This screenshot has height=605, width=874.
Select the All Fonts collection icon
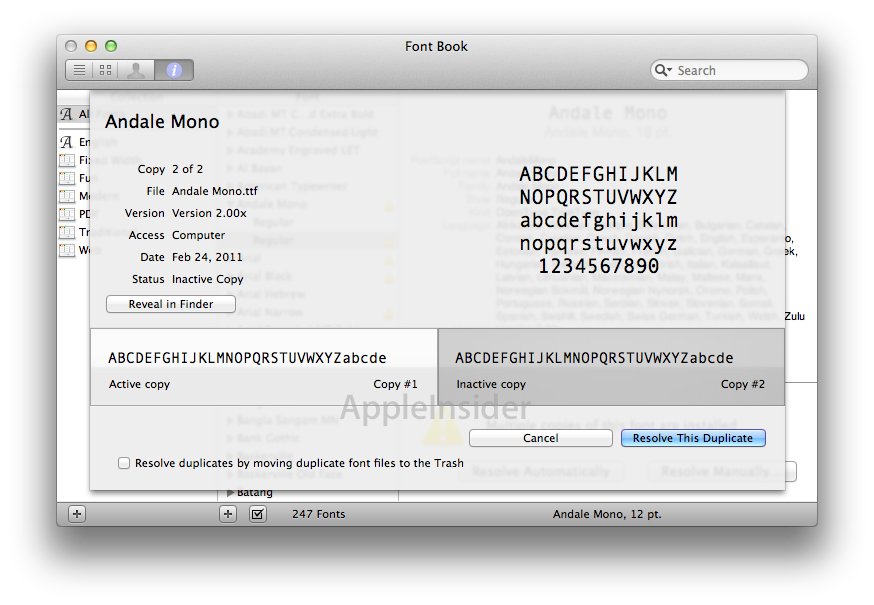(x=66, y=114)
